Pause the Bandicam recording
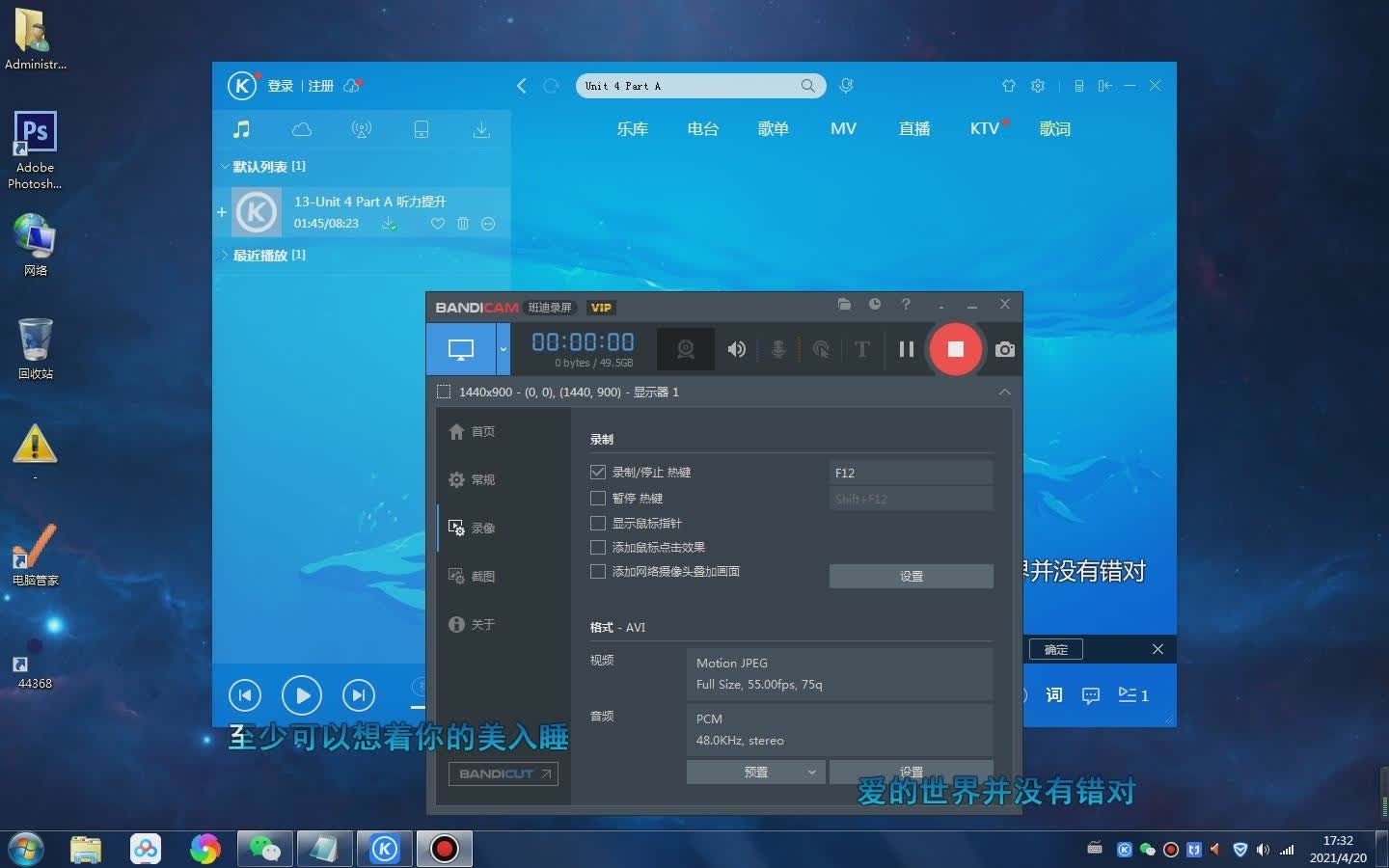Image resolution: width=1389 pixels, height=868 pixels. tap(907, 349)
